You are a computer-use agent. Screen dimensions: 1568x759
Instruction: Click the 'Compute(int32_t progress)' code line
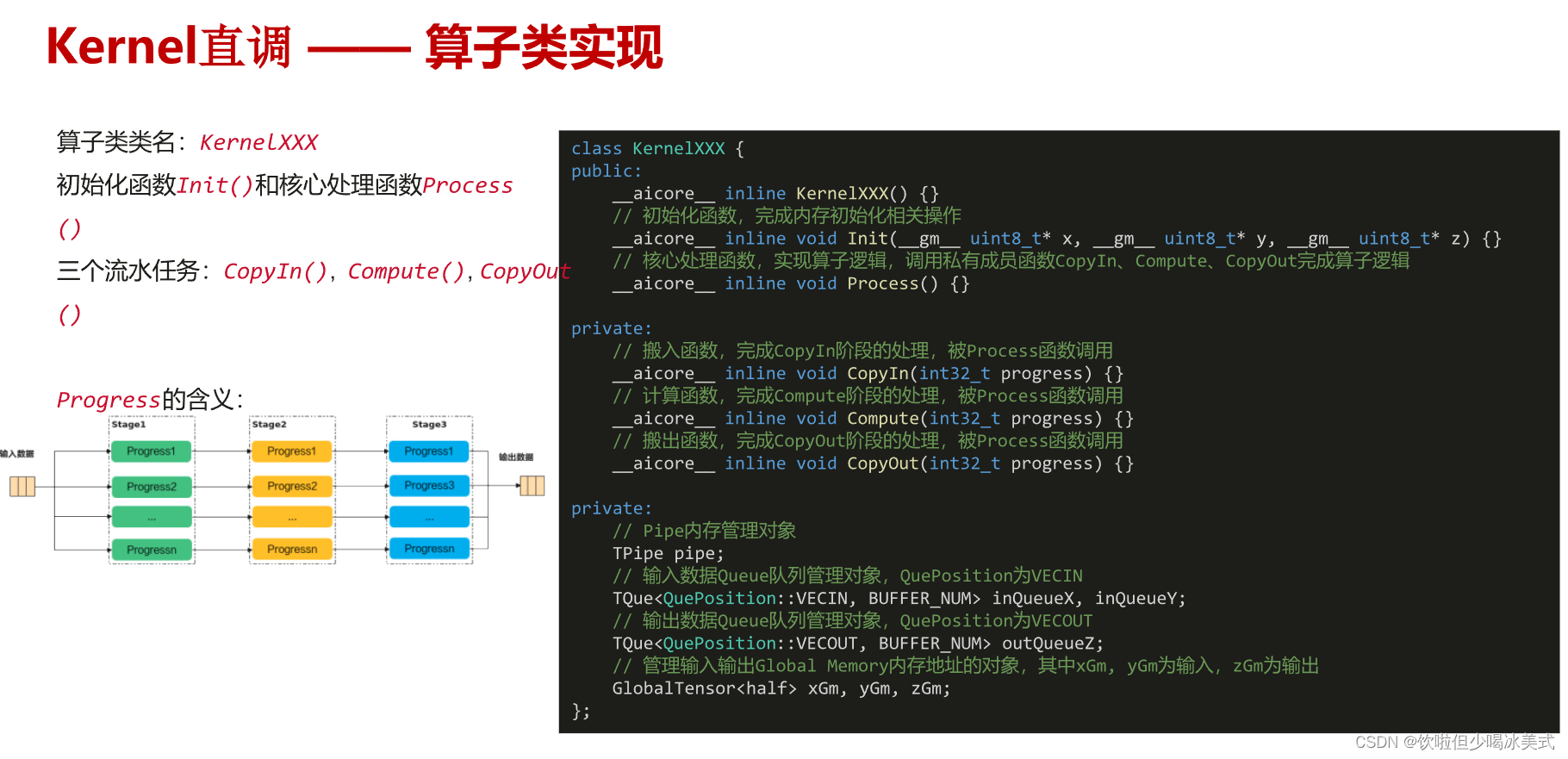coord(873,418)
